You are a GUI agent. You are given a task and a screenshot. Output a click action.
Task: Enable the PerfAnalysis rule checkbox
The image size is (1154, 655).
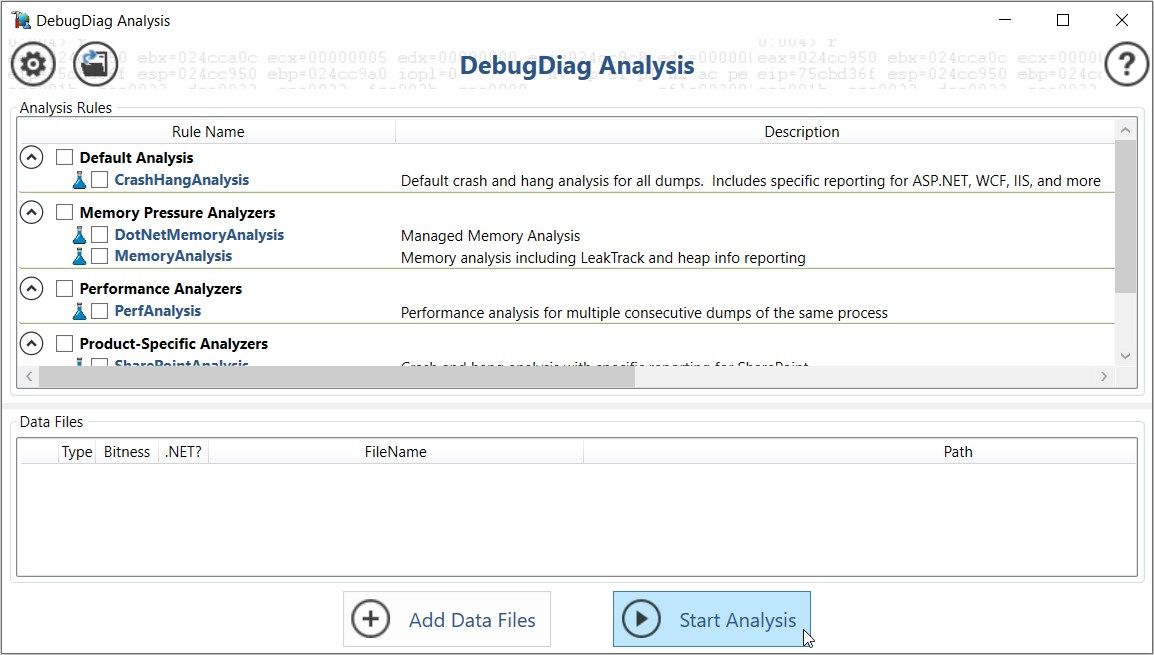tap(99, 311)
